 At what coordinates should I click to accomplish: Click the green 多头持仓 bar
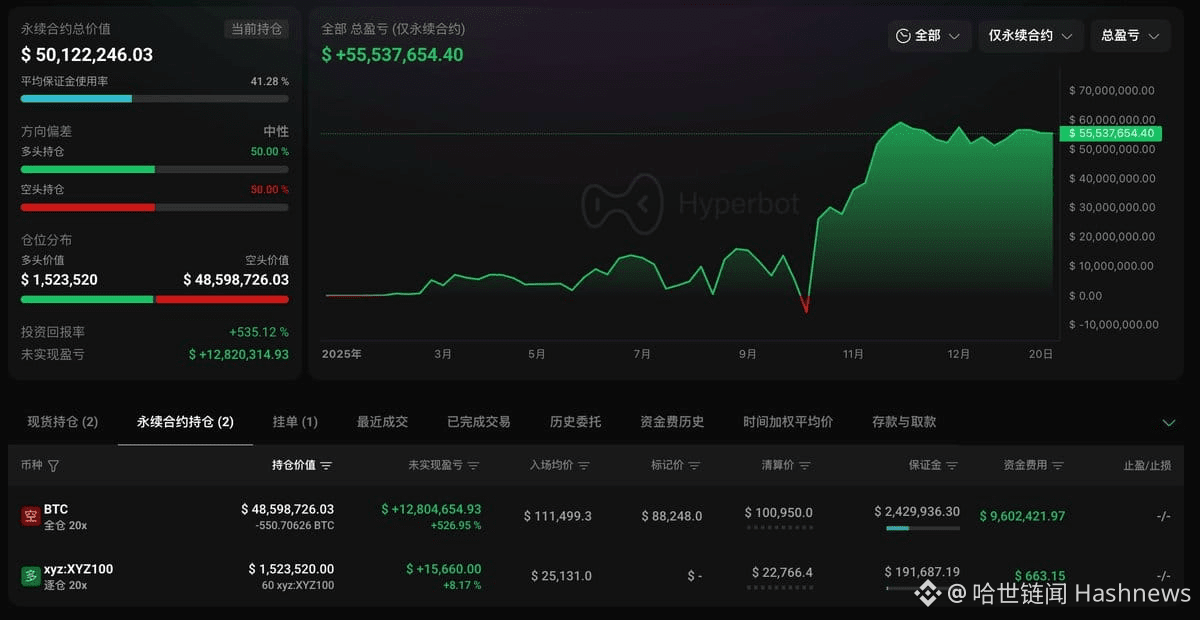coord(155,169)
